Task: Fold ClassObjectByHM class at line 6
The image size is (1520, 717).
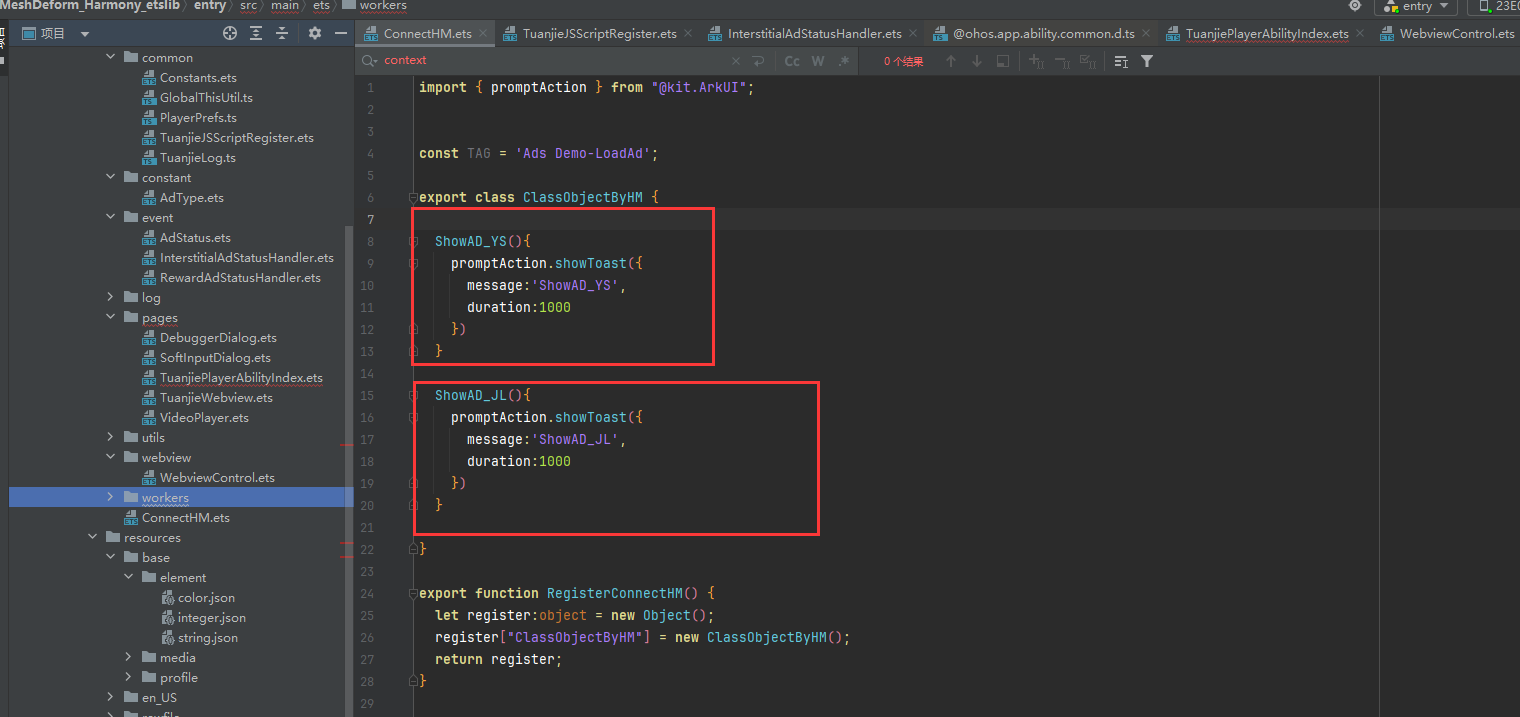Action: pyautogui.click(x=413, y=197)
